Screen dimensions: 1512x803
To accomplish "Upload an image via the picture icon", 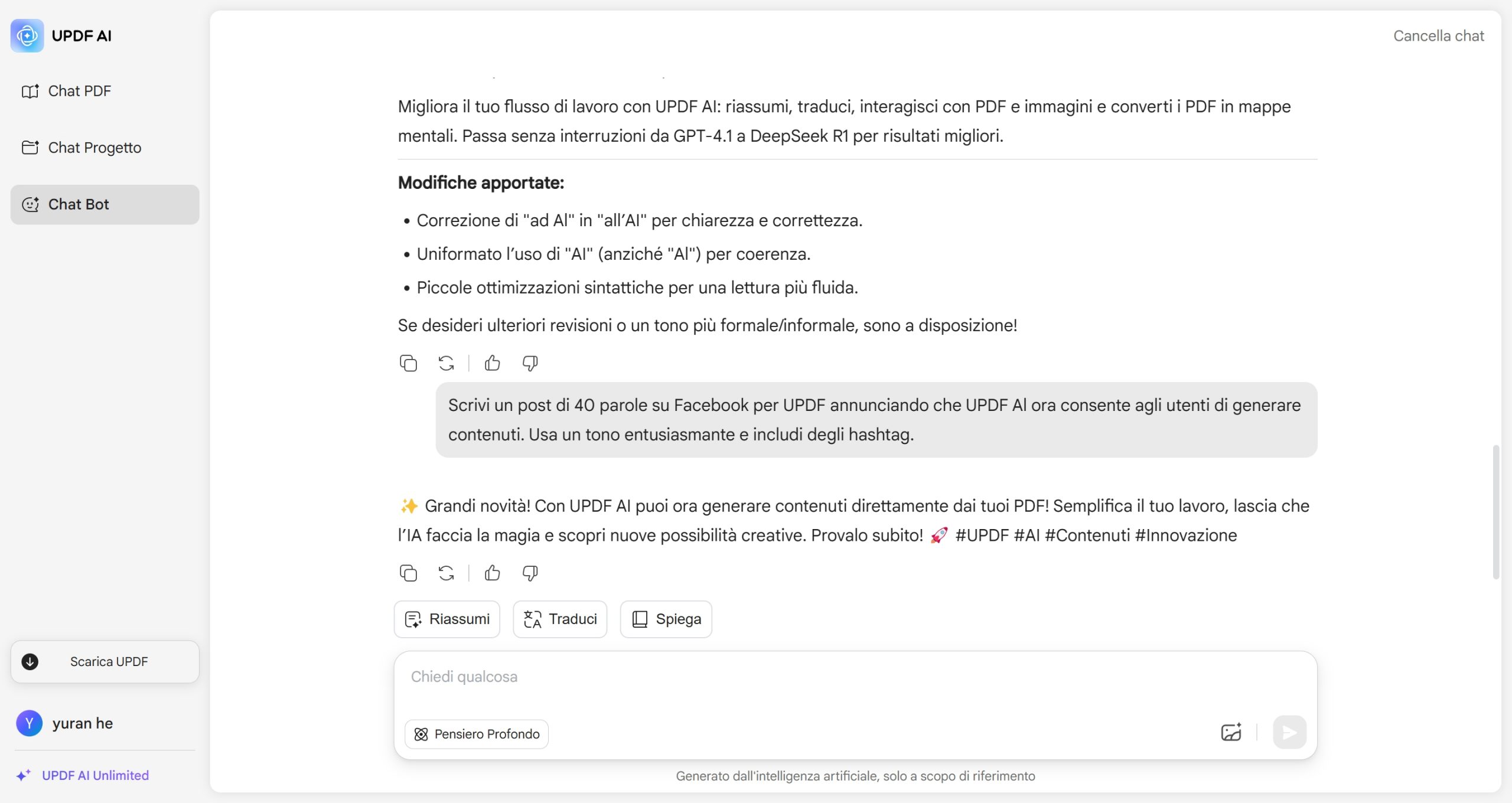I will click(x=1231, y=732).
